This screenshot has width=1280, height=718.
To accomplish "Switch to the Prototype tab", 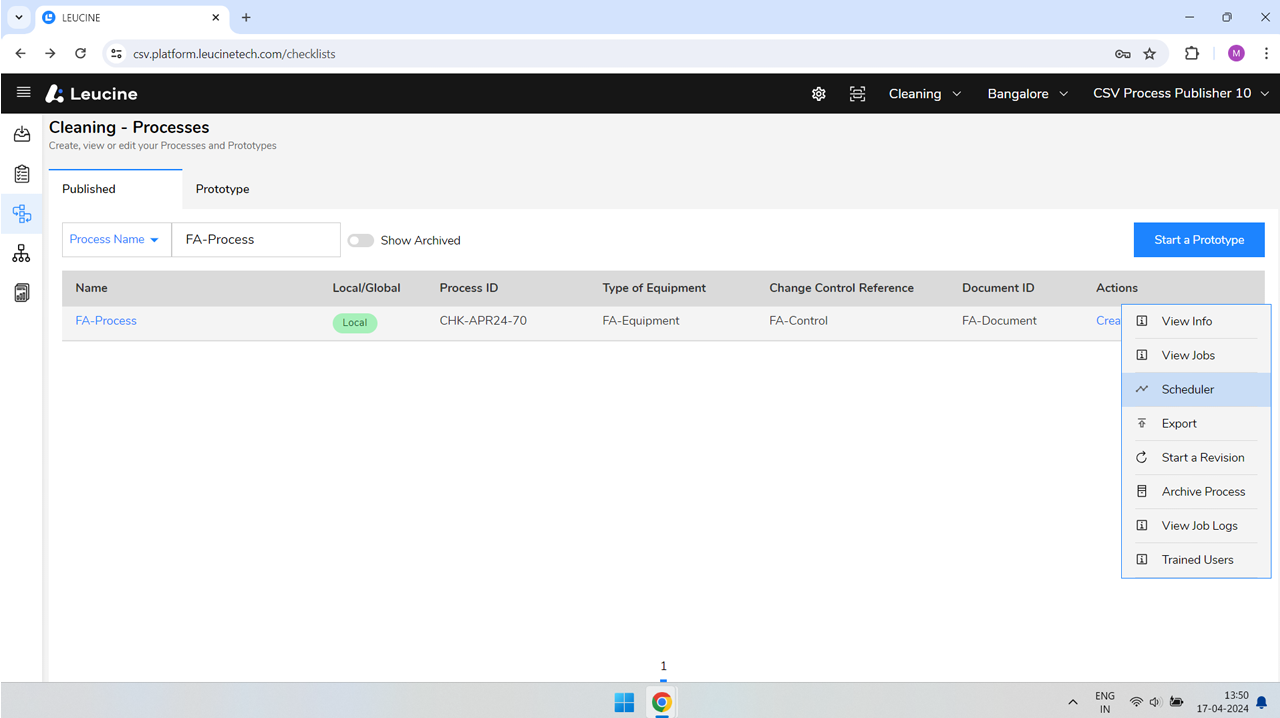I will (x=223, y=189).
